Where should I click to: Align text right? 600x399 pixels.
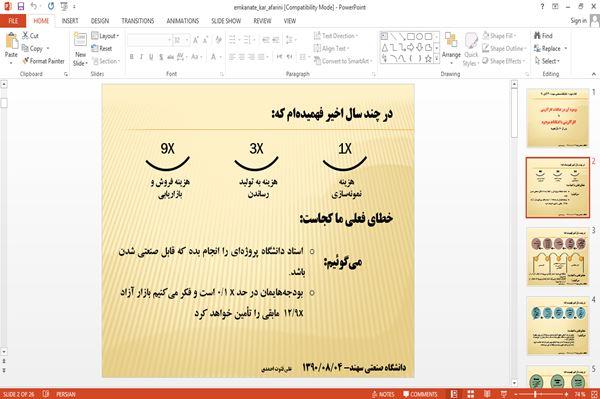pyautogui.click(x=251, y=57)
